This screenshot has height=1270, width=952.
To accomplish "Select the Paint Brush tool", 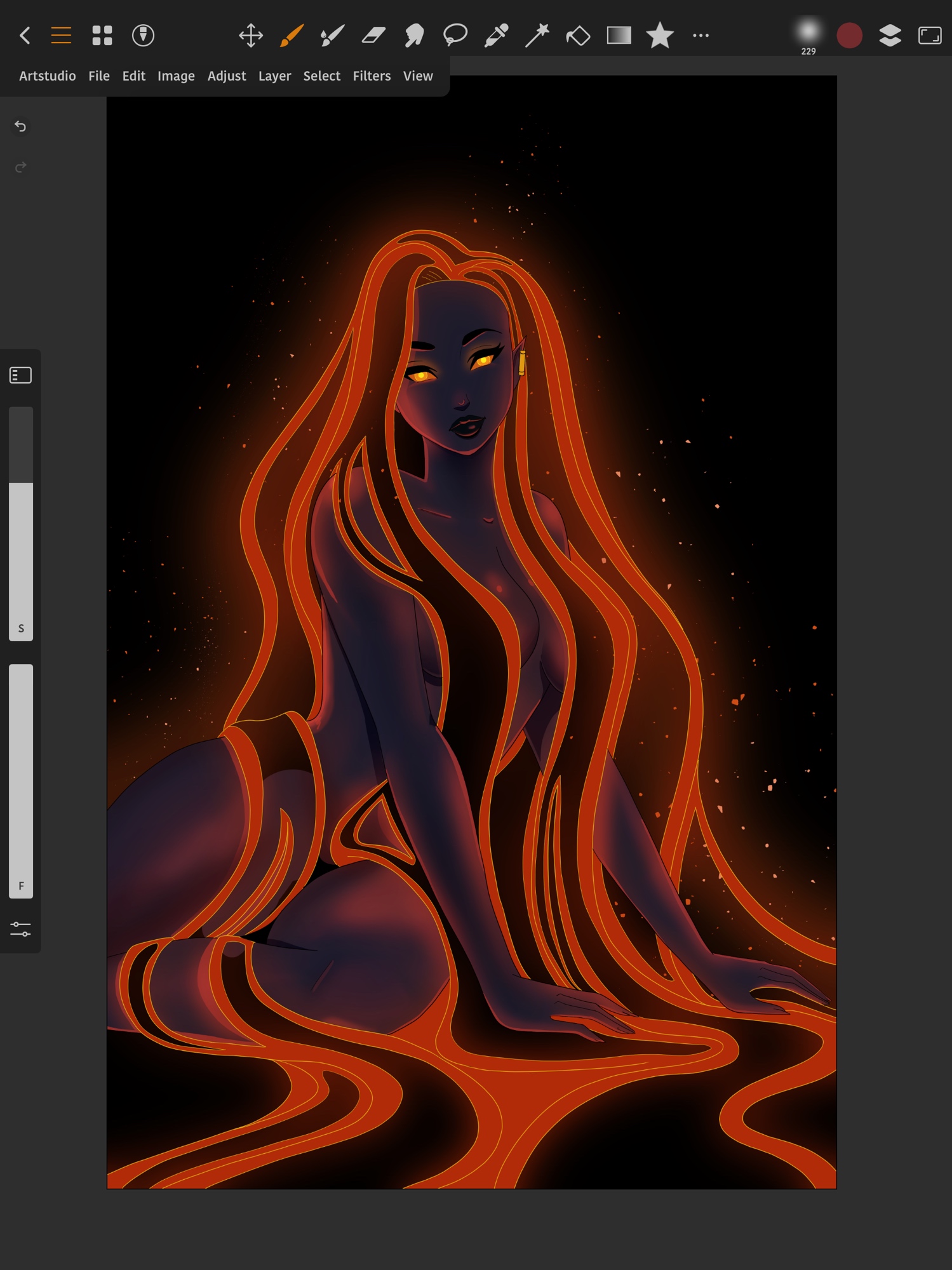I will coord(292,36).
